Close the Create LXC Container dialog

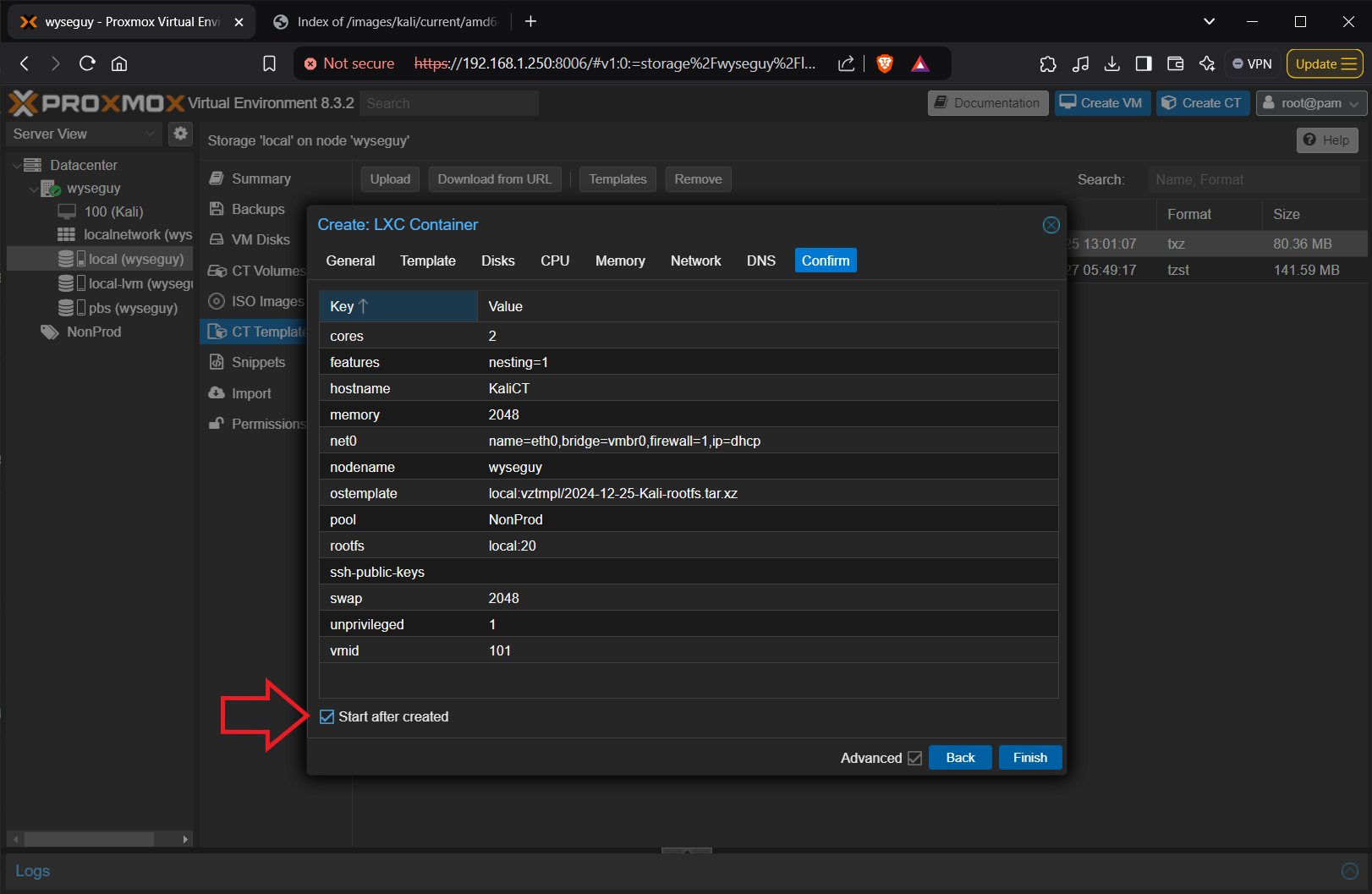pos(1051,225)
